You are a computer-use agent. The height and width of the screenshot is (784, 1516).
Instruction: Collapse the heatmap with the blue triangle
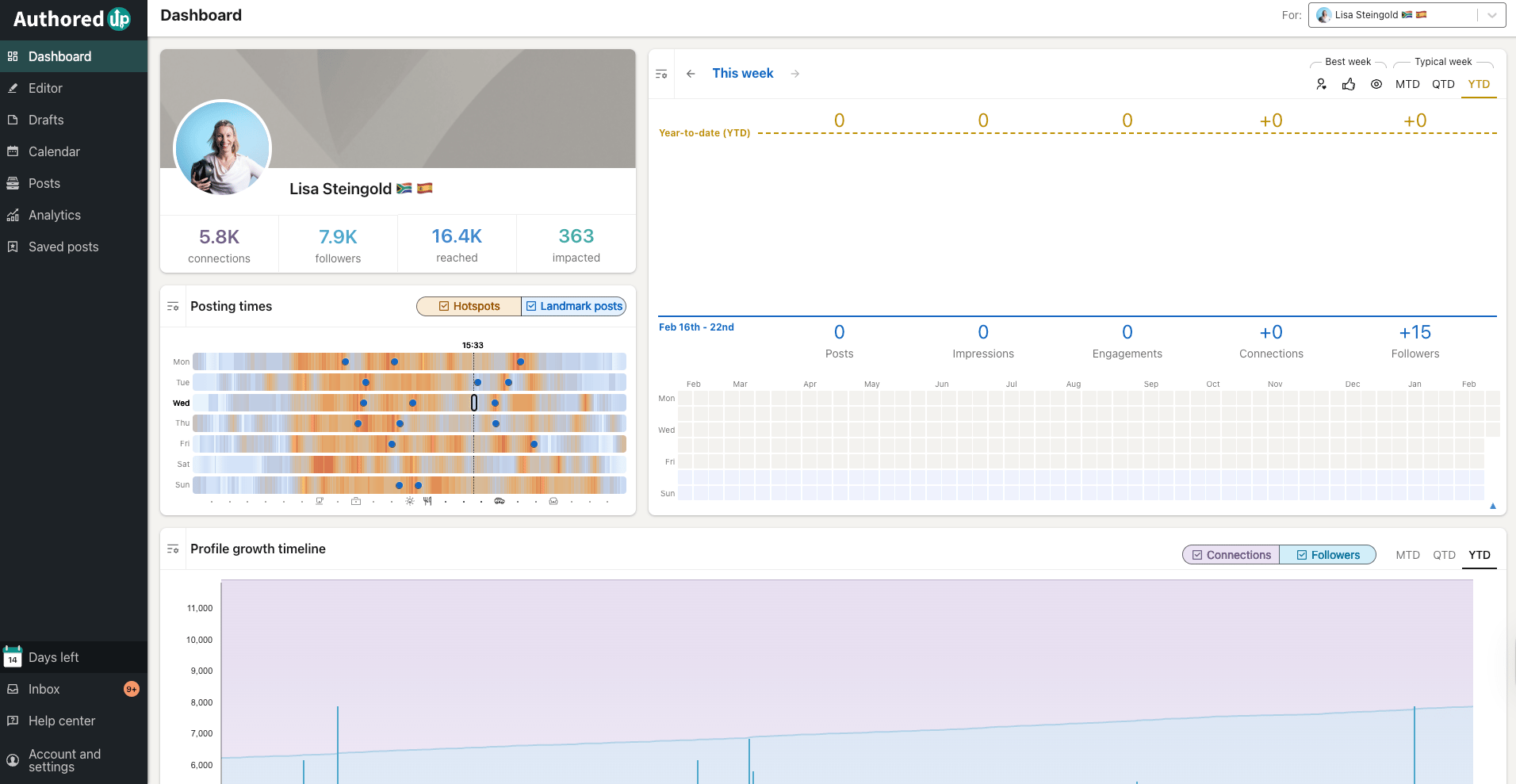coord(1493,506)
